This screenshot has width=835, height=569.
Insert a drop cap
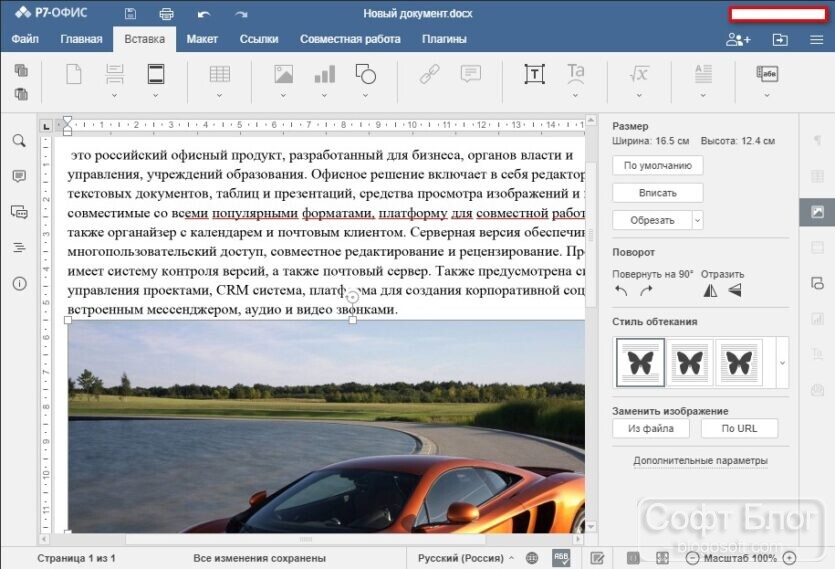pos(703,74)
